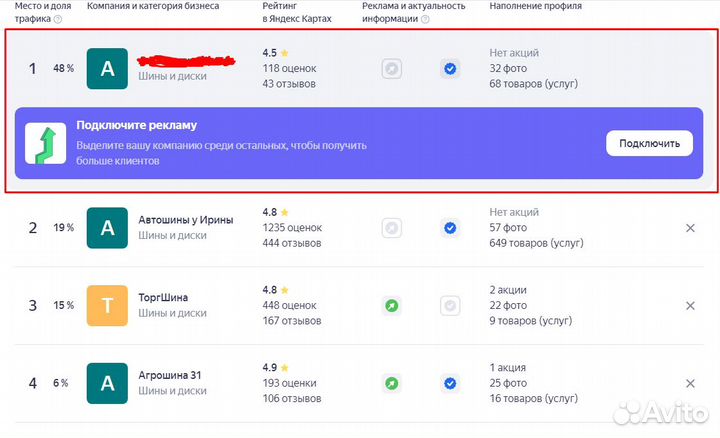Click help icon next to "трафика" header
This screenshot has height=438, width=720.
(x=57, y=19)
